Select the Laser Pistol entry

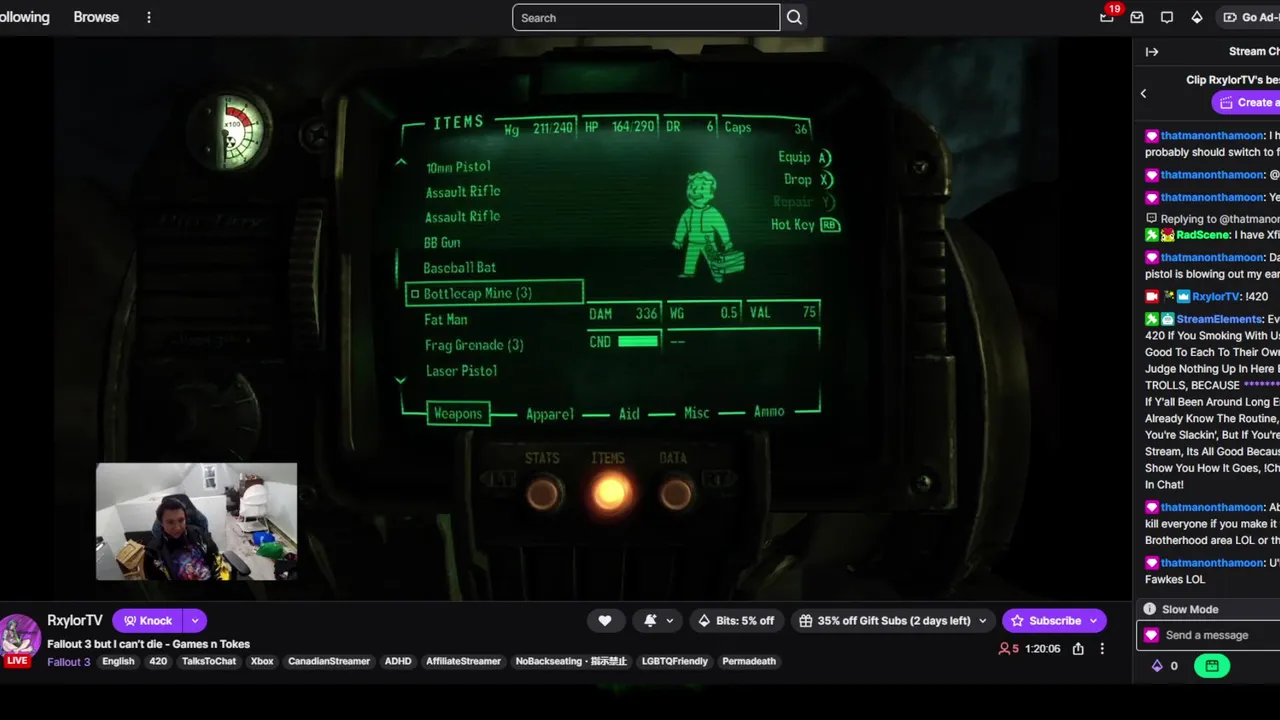(461, 371)
